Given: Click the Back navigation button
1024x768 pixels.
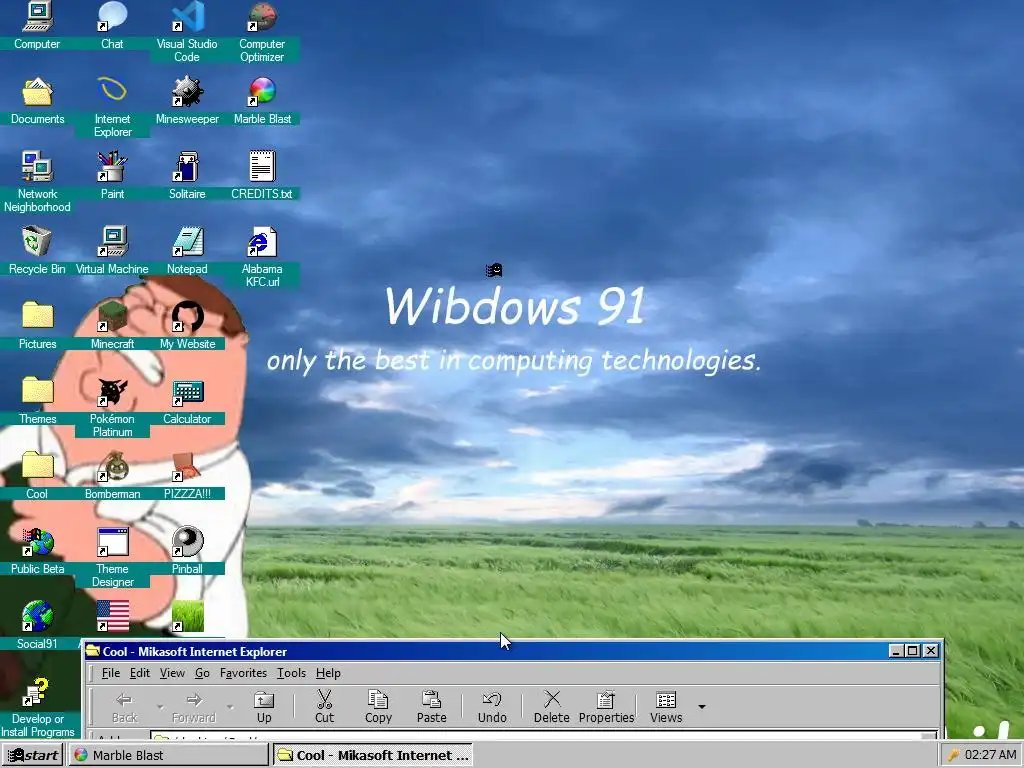Looking at the screenshot, I should point(124,707).
